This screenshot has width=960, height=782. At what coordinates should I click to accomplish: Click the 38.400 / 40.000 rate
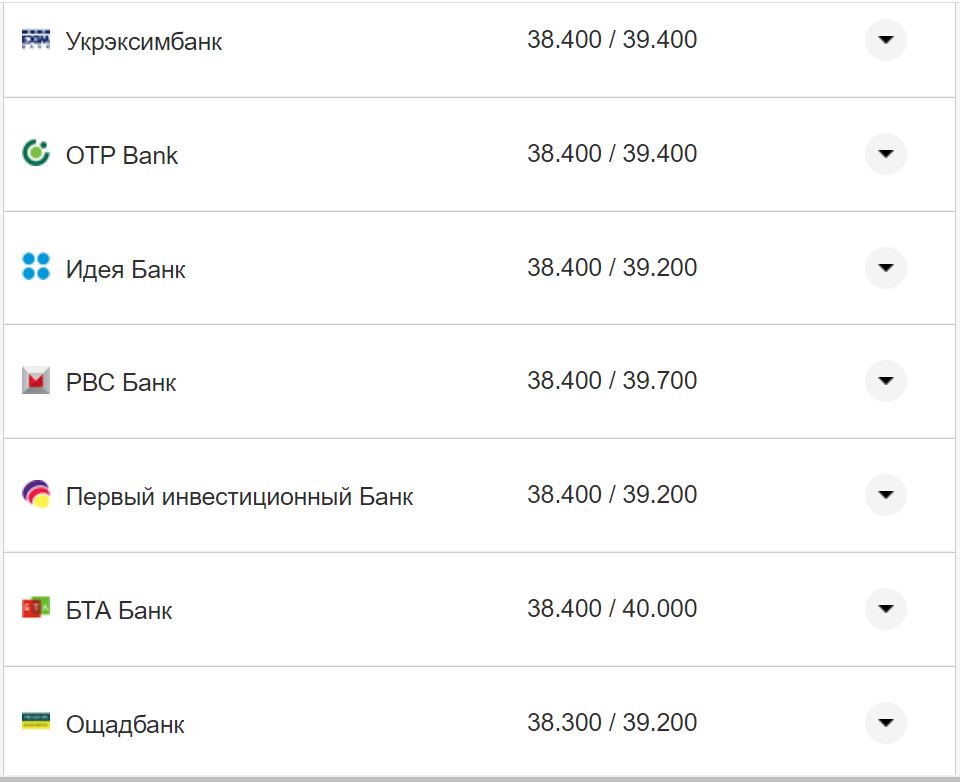[612, 608]
